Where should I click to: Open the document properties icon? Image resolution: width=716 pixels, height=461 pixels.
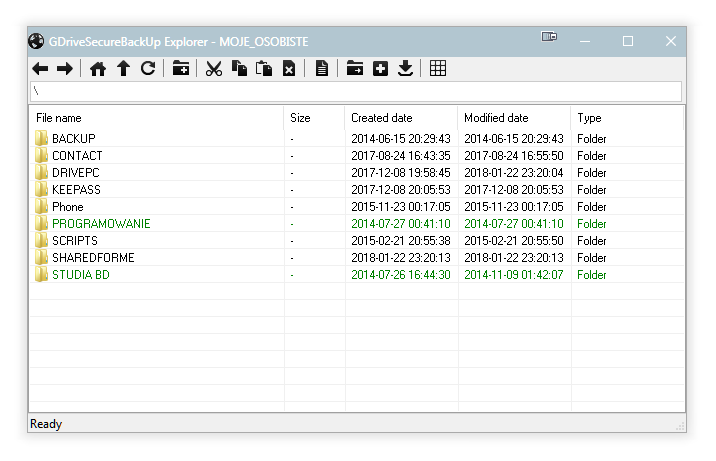tap(322, 68)
